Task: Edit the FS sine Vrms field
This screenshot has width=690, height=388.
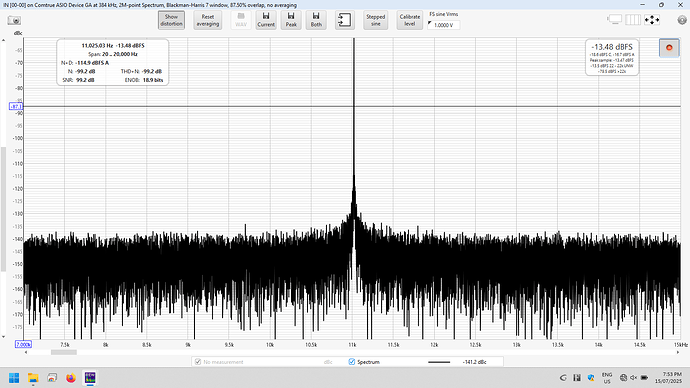Action: tap(444, 25)
